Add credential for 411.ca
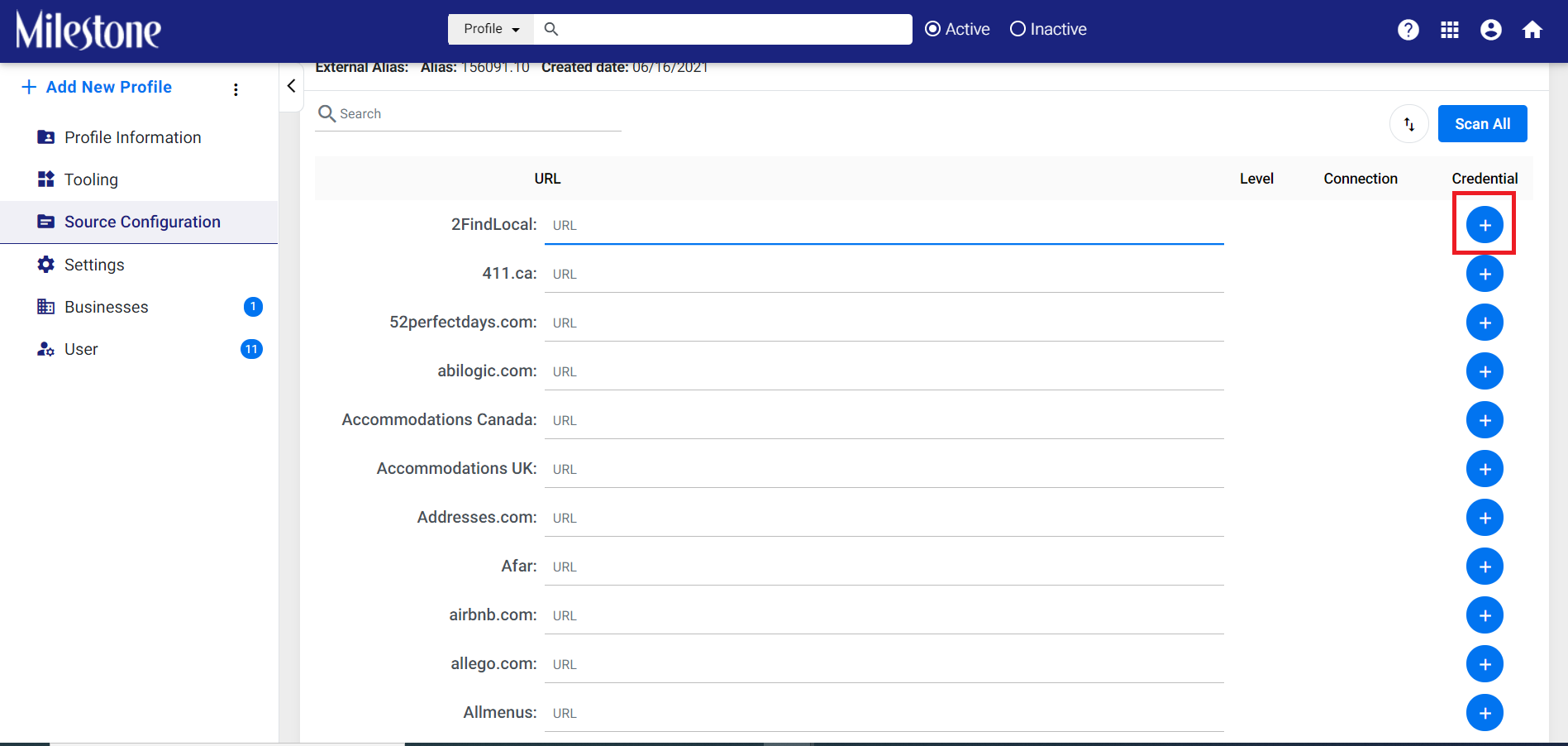This screenshot has width=1568, height=746. click(1485, 274)
